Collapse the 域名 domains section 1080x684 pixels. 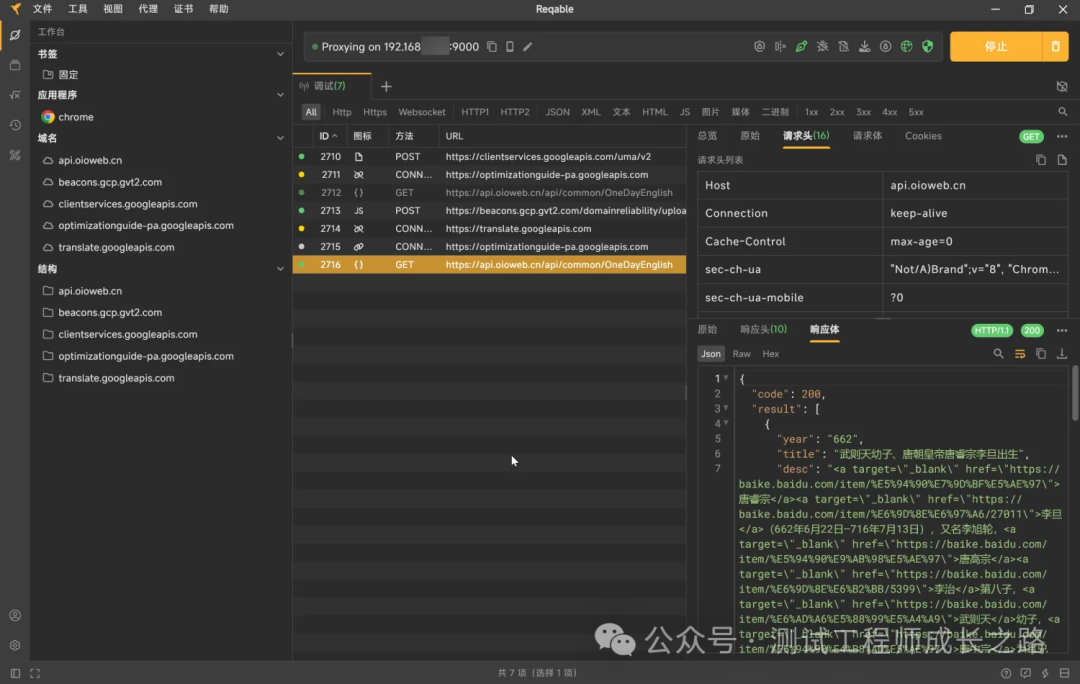tap(280, 138)
